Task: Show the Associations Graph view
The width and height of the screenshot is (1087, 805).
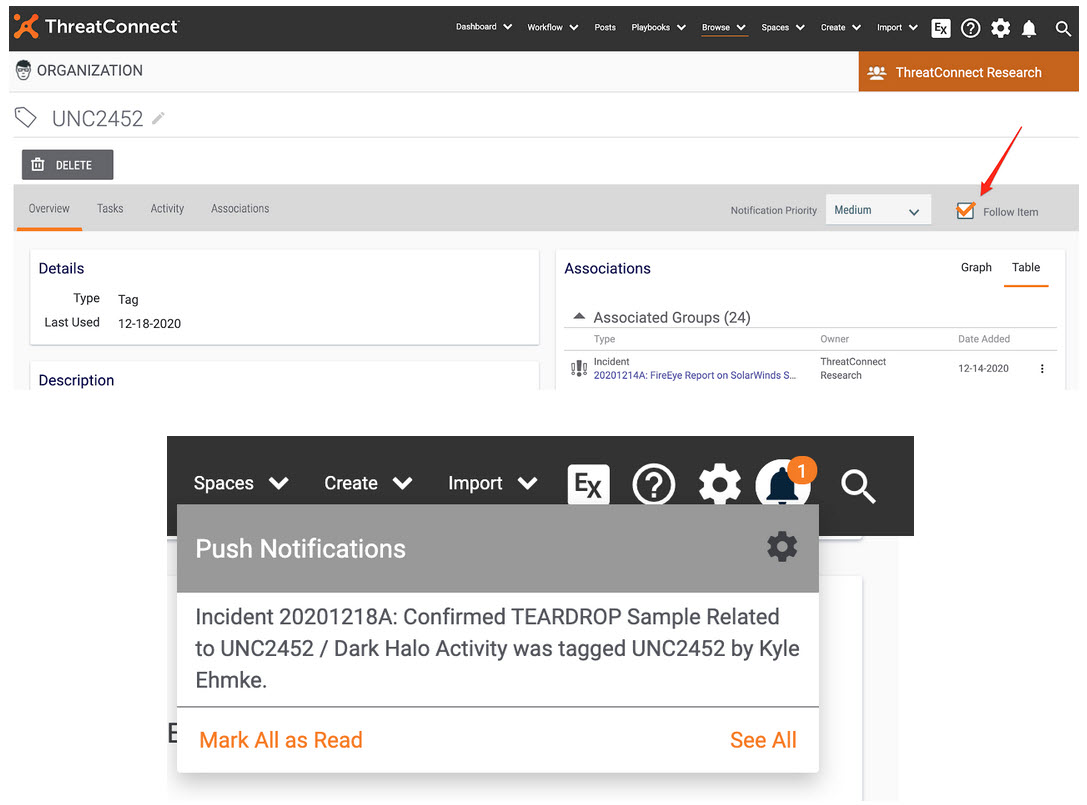Action: (x=976, y=267)
